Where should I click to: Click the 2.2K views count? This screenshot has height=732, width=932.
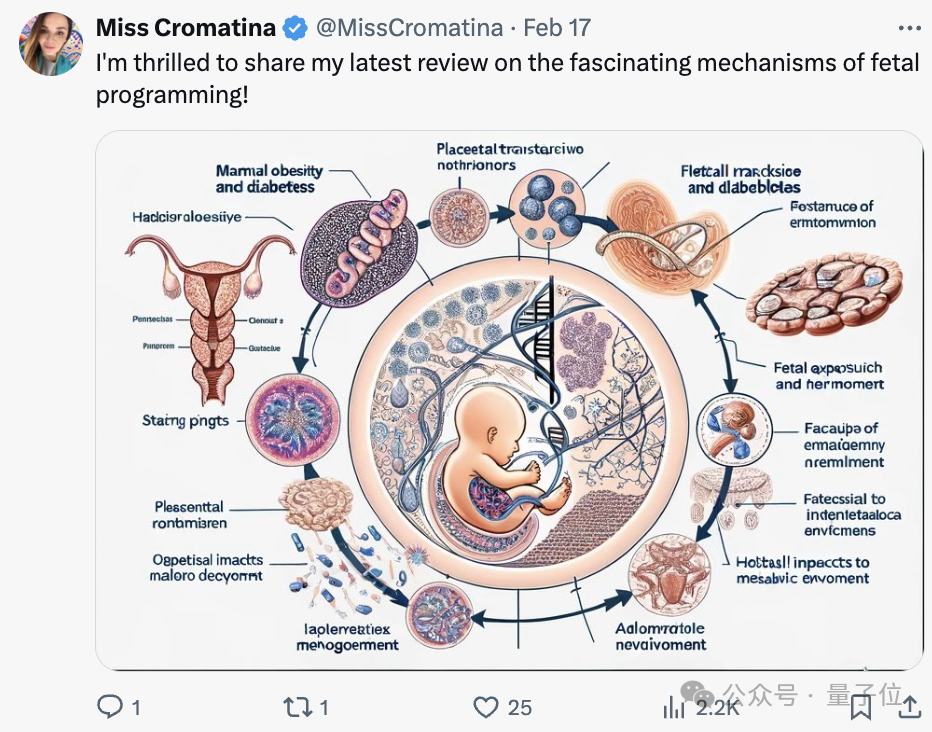pyautogui.click(x=717, y=707)
